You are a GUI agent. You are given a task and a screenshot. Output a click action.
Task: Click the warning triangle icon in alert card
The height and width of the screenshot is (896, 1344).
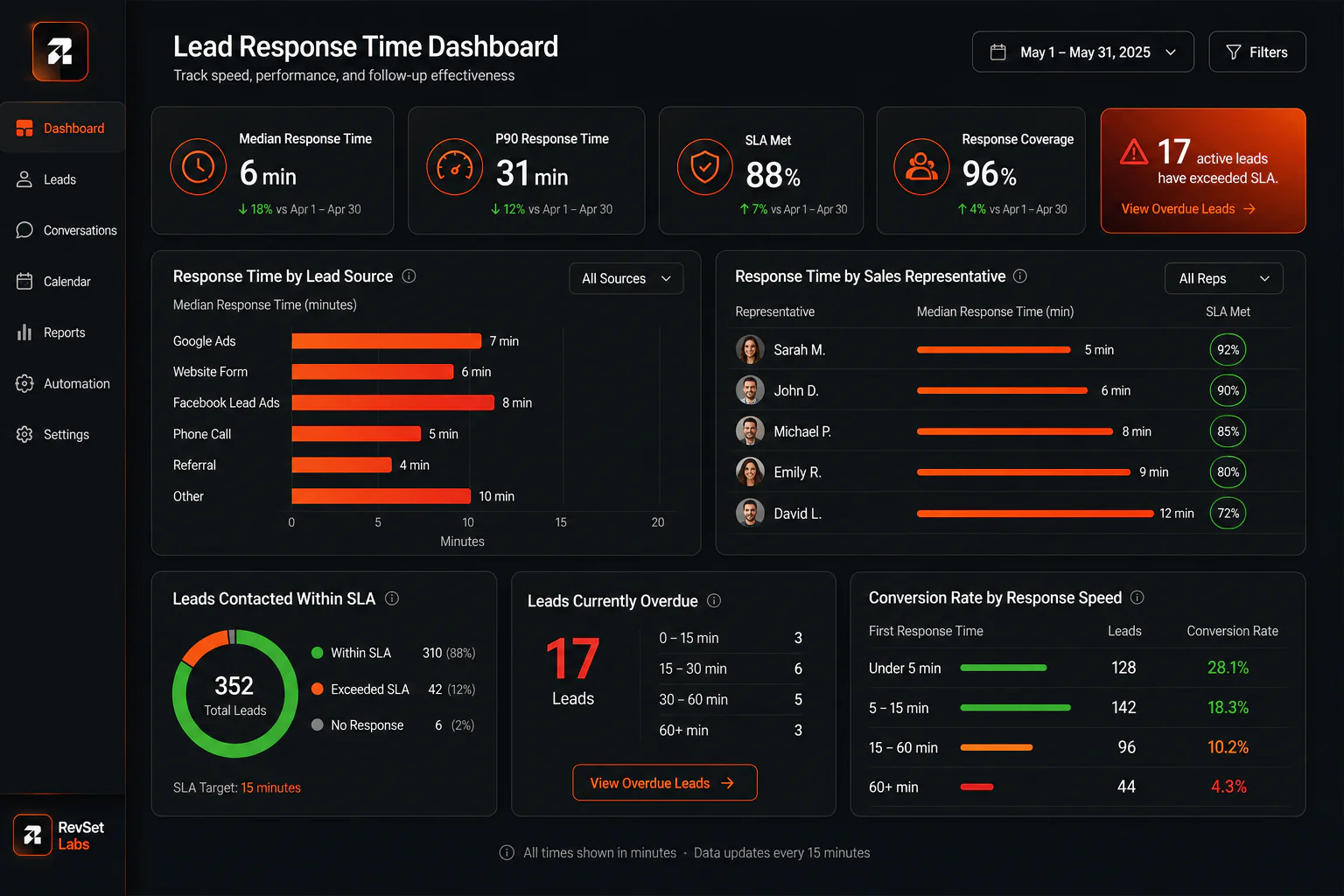(x=1134, y=151)
